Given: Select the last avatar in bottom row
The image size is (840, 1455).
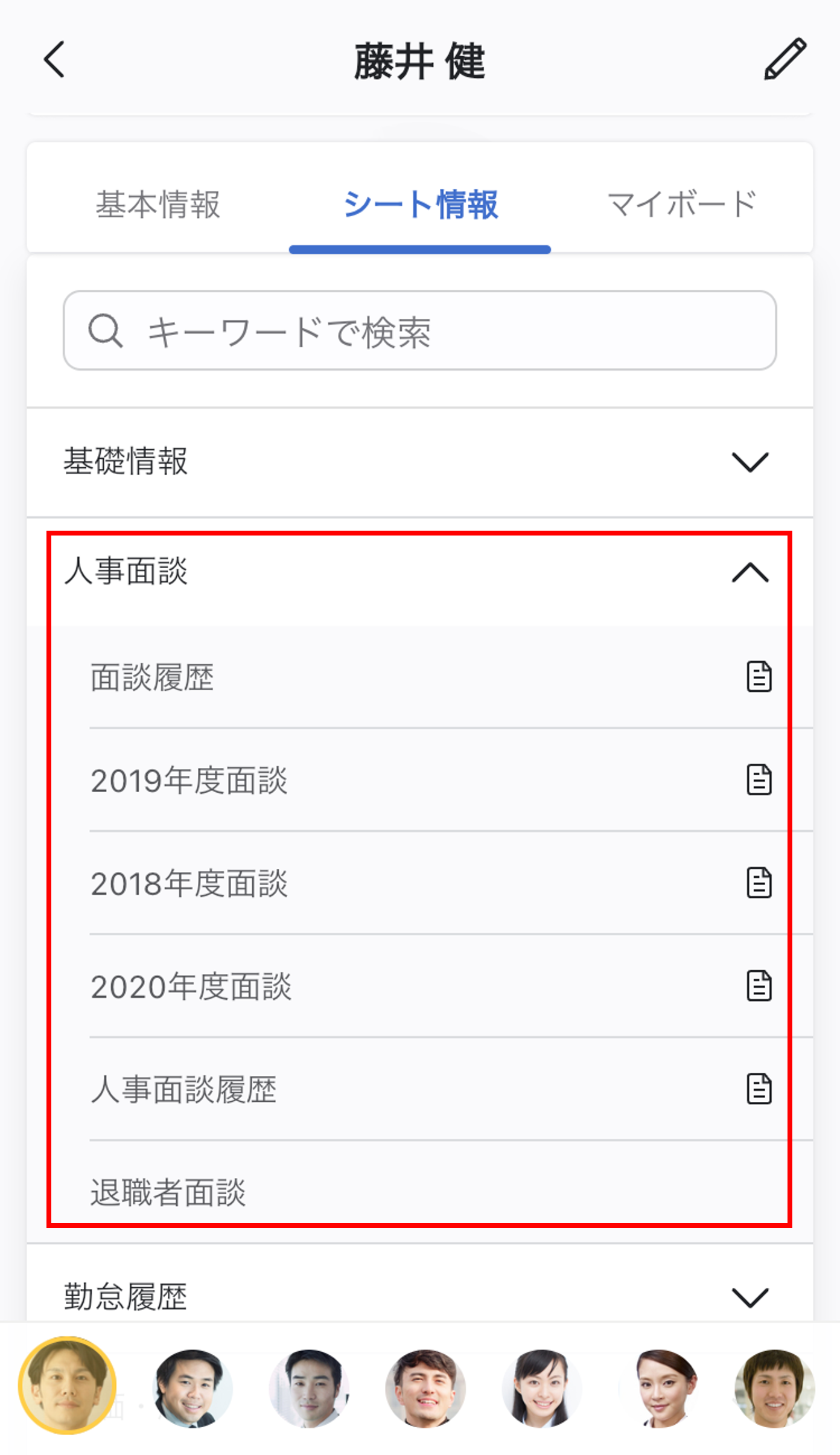Looking at the screenshot, I should pyautogui.click(x=775, y=1388).
